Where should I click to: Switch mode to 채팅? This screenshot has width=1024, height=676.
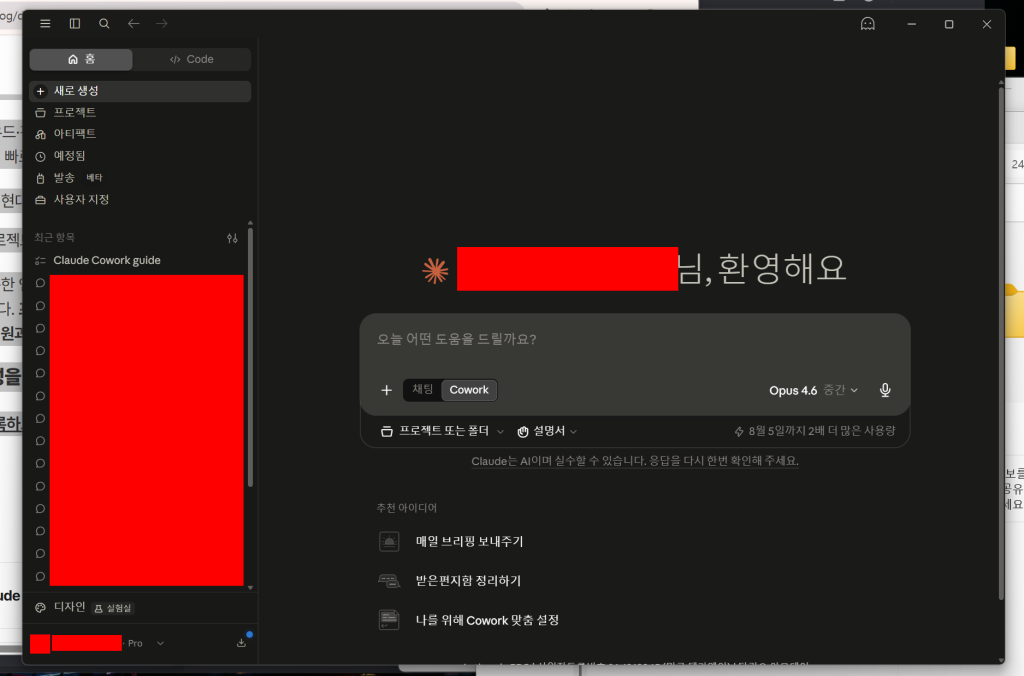pyautogui.click(x=423, y=390)
